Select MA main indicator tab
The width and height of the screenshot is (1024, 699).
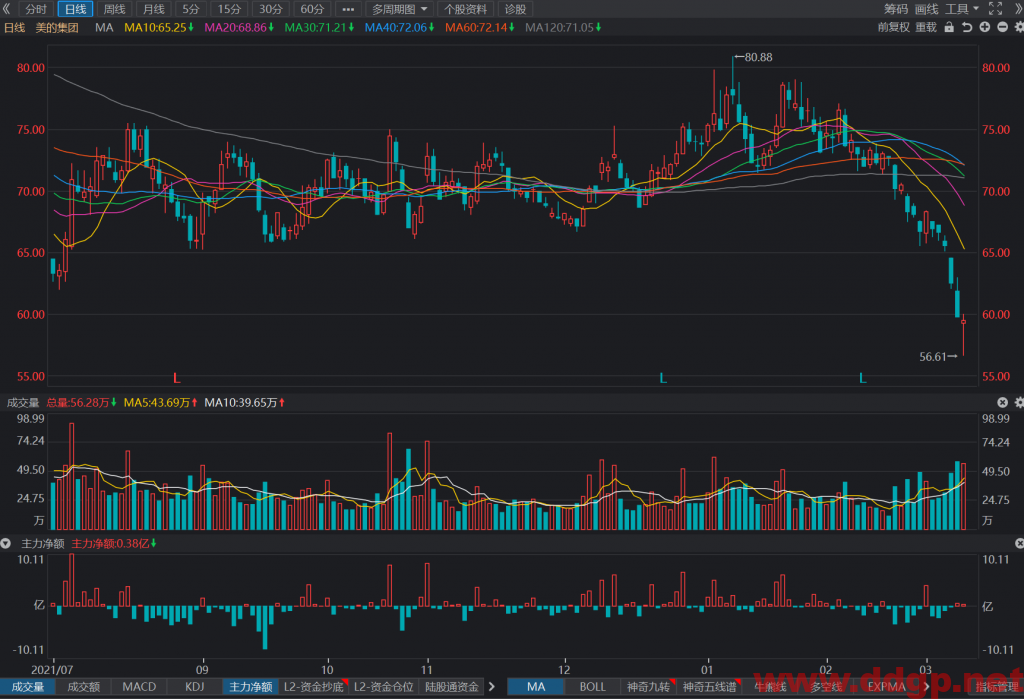(x=536, y=687)
